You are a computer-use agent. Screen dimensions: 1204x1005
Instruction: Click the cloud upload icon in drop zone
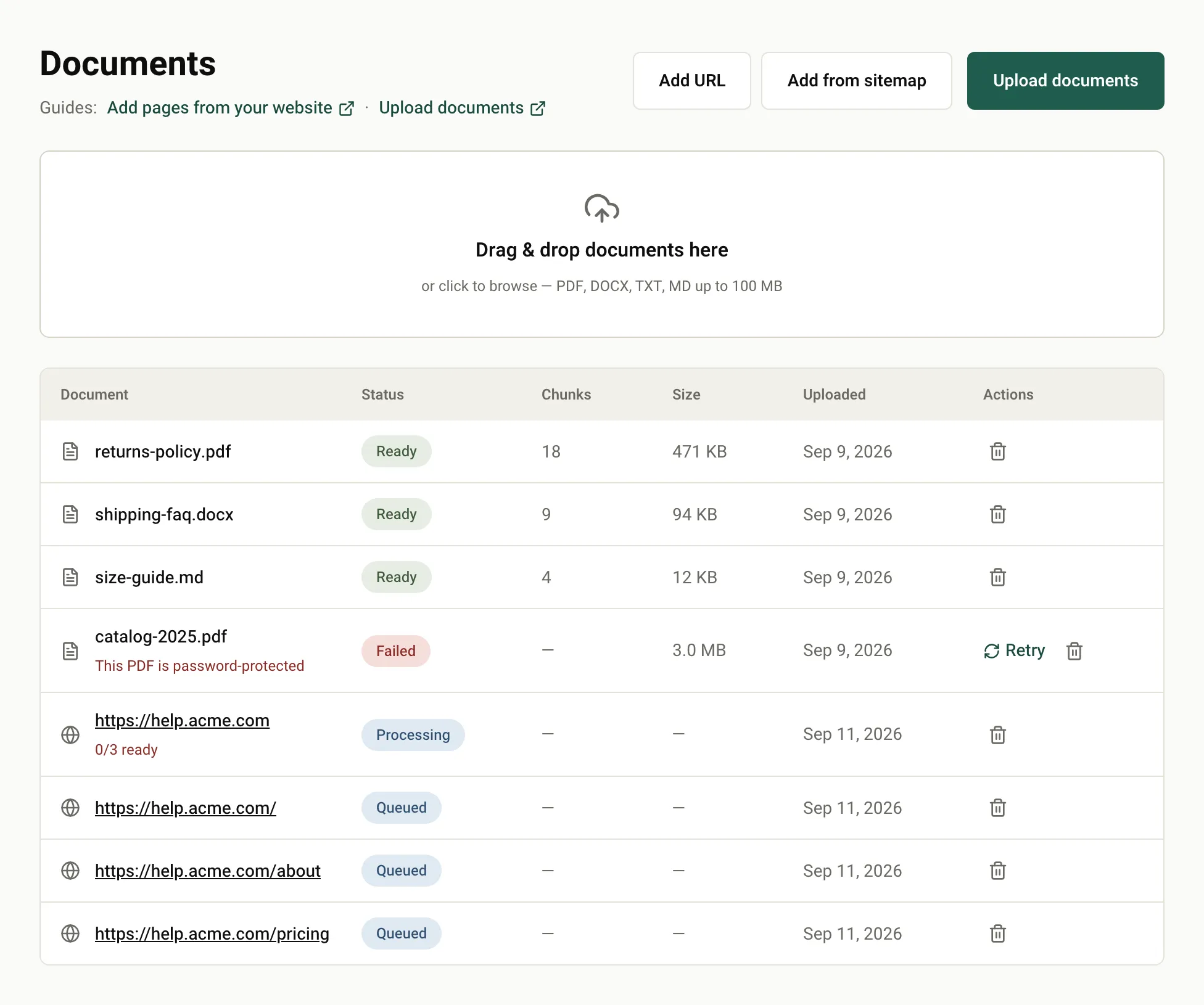602,208
